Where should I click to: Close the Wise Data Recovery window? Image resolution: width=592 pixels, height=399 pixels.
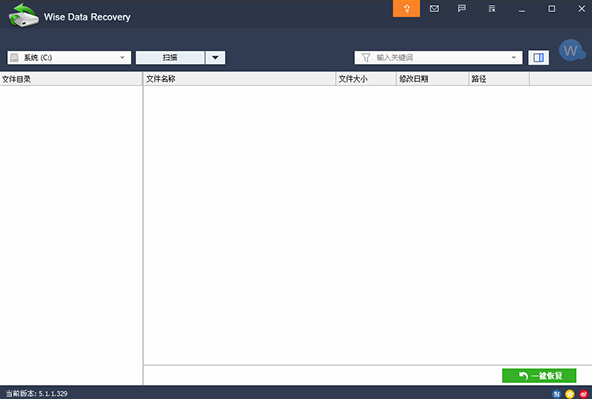click(581, 8)
